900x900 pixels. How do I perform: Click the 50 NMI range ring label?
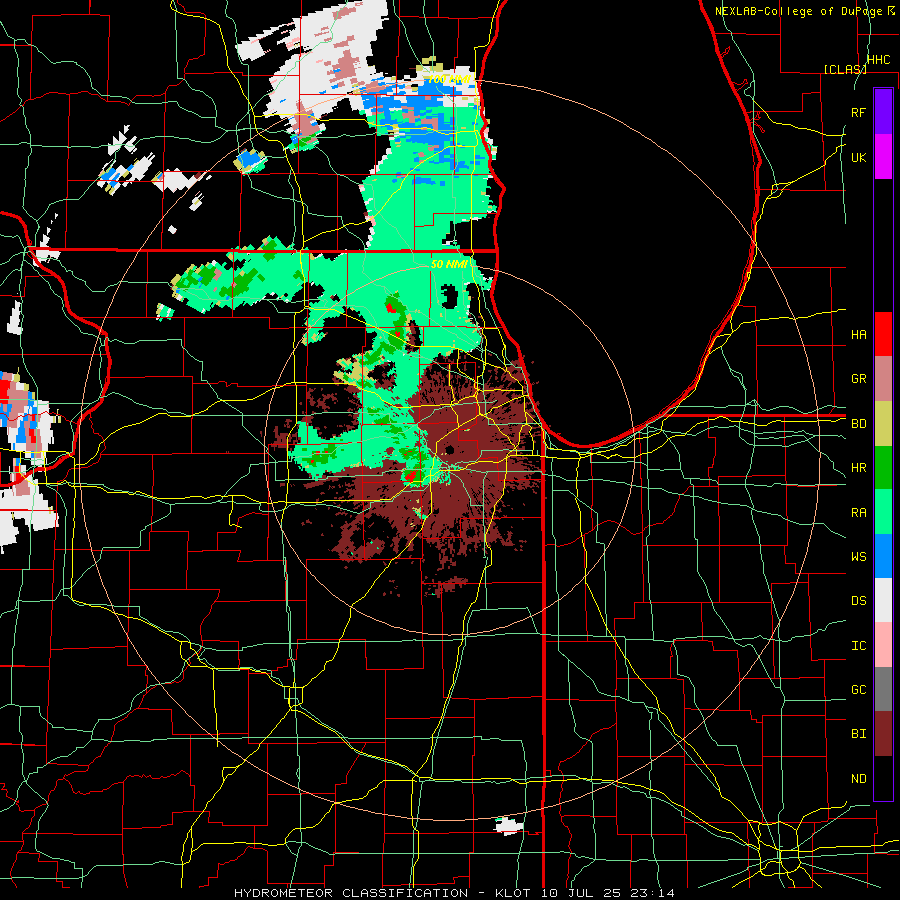click(x=449, y=264)
